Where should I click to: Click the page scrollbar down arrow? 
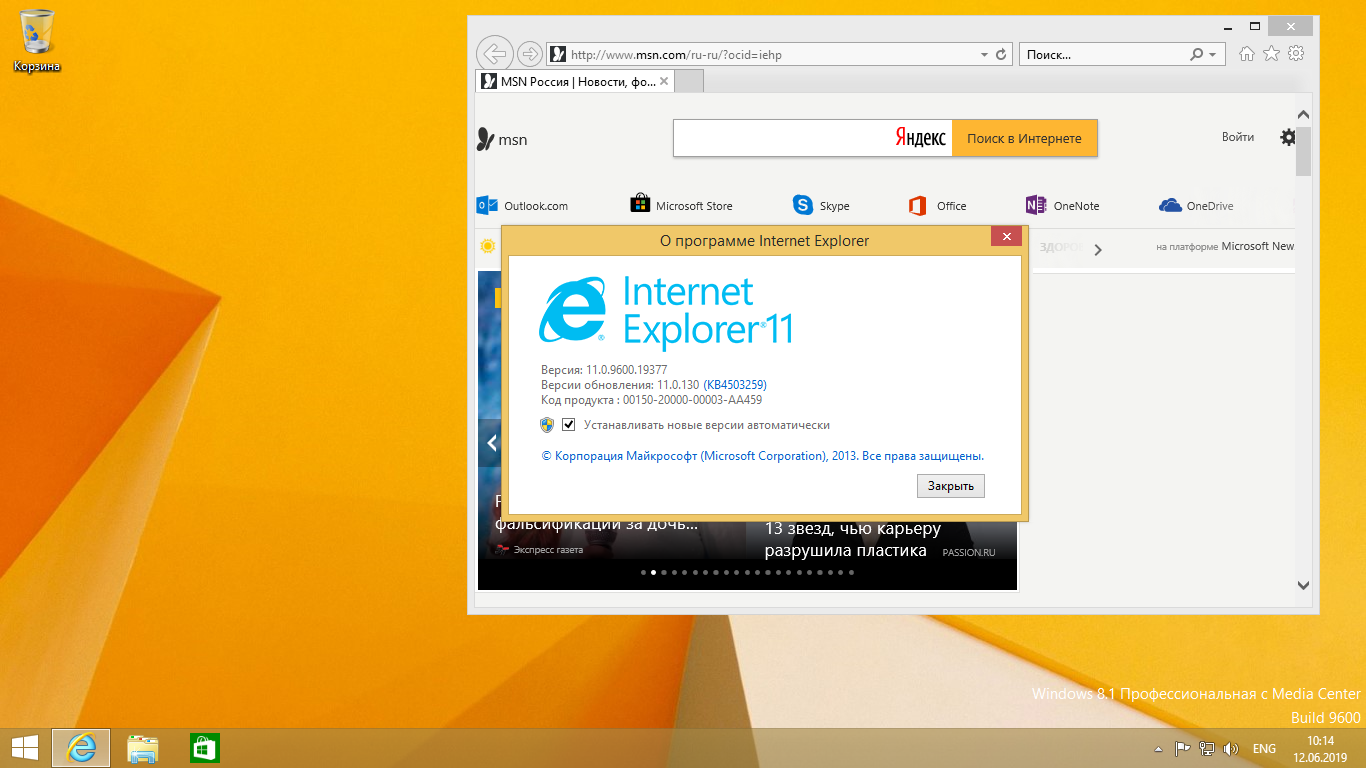click(1303, 585)
